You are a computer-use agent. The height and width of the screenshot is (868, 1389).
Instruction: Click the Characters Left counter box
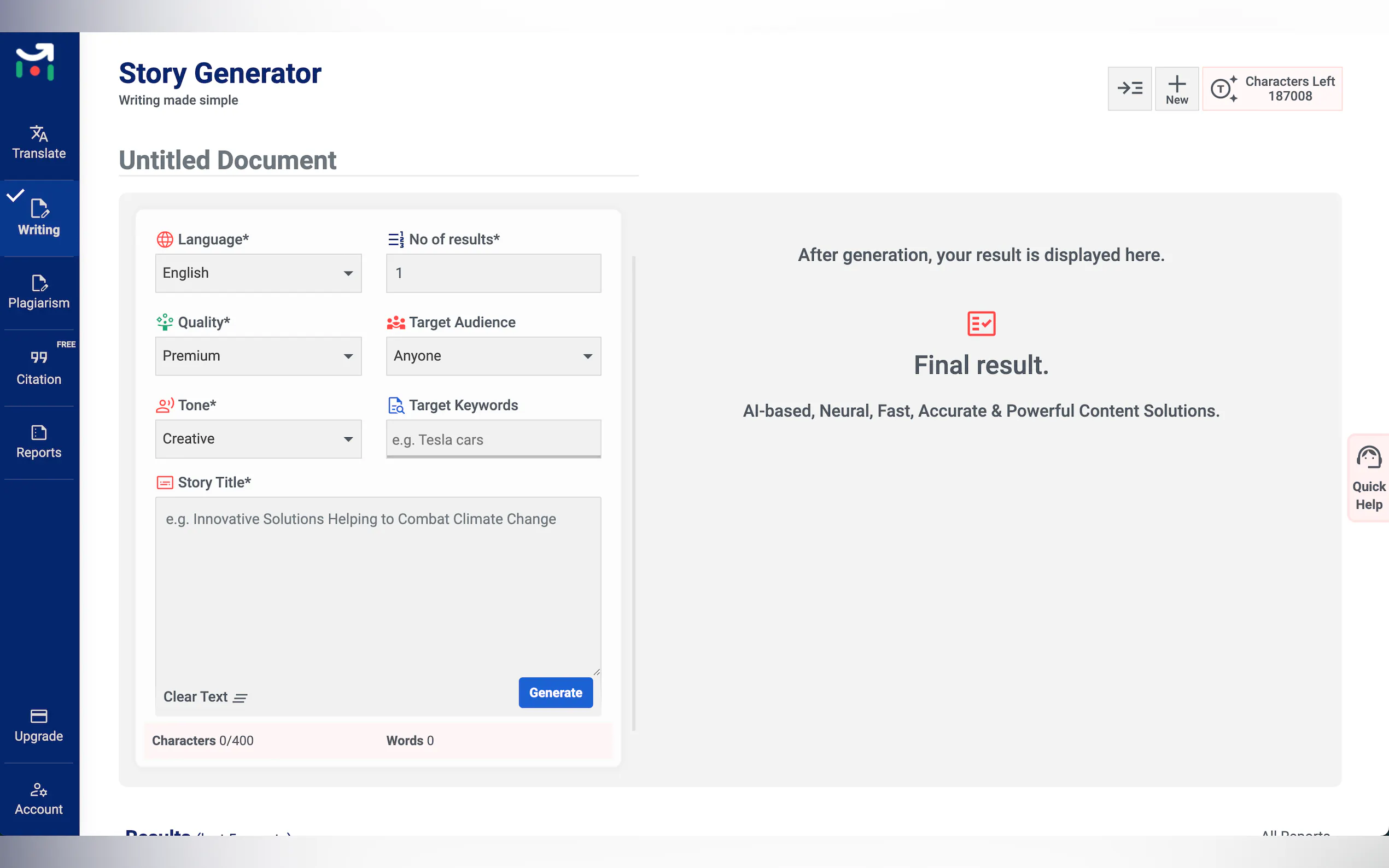tap(1271, 89)
